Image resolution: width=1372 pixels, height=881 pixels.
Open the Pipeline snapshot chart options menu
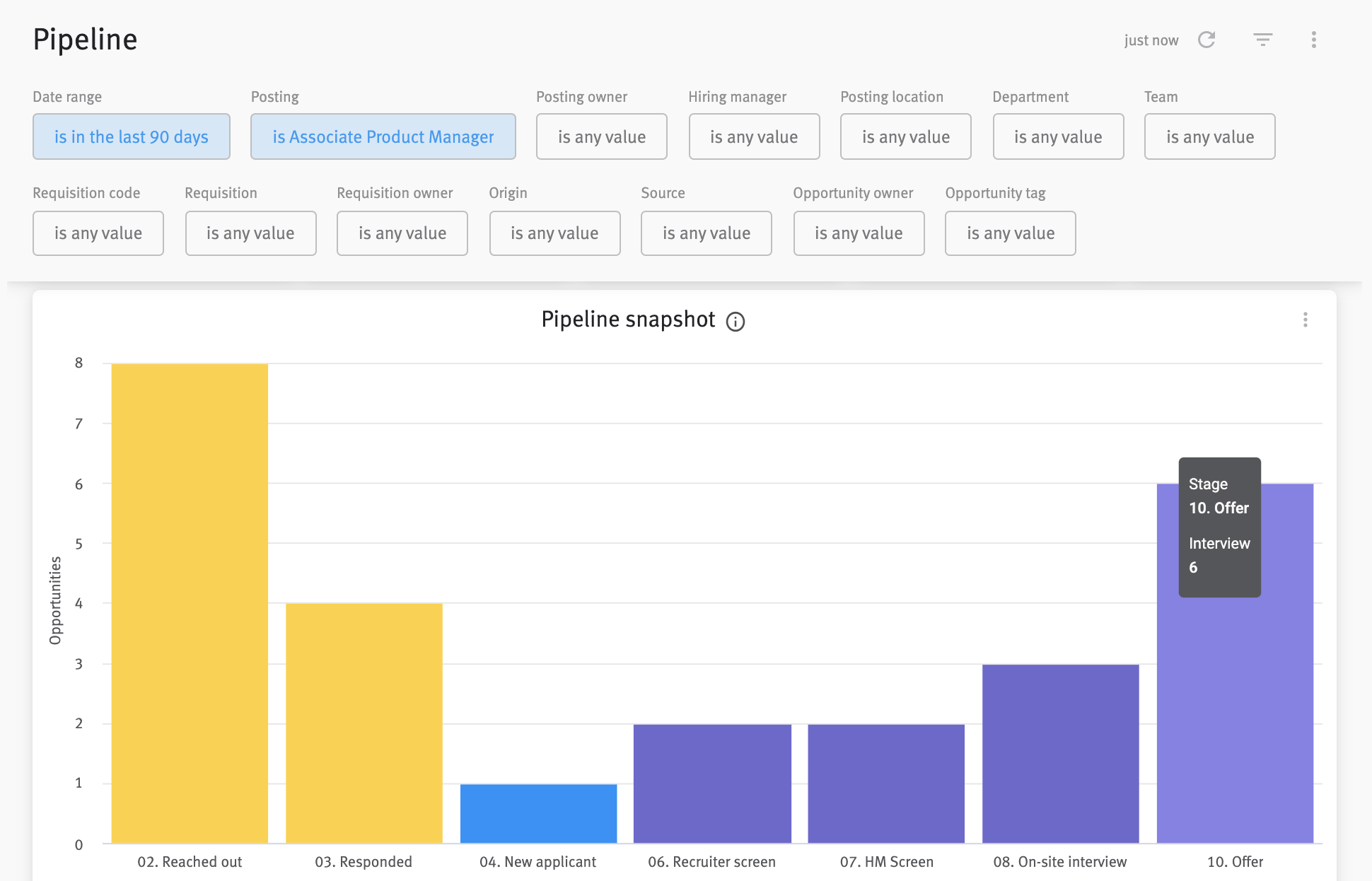pos(1305,320)
